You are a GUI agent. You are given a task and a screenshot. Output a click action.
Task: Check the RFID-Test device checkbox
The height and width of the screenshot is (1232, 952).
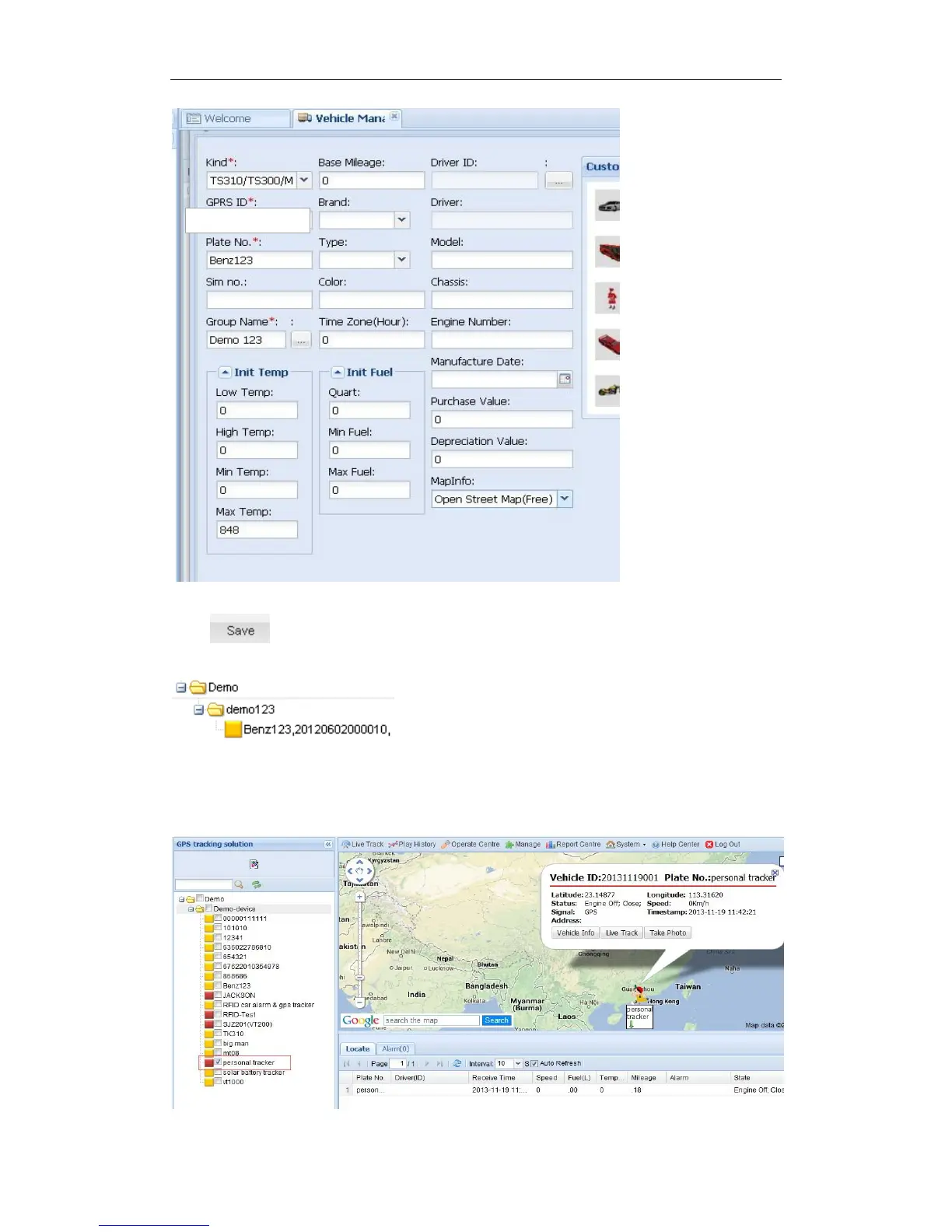click(x=219, y=1014)
